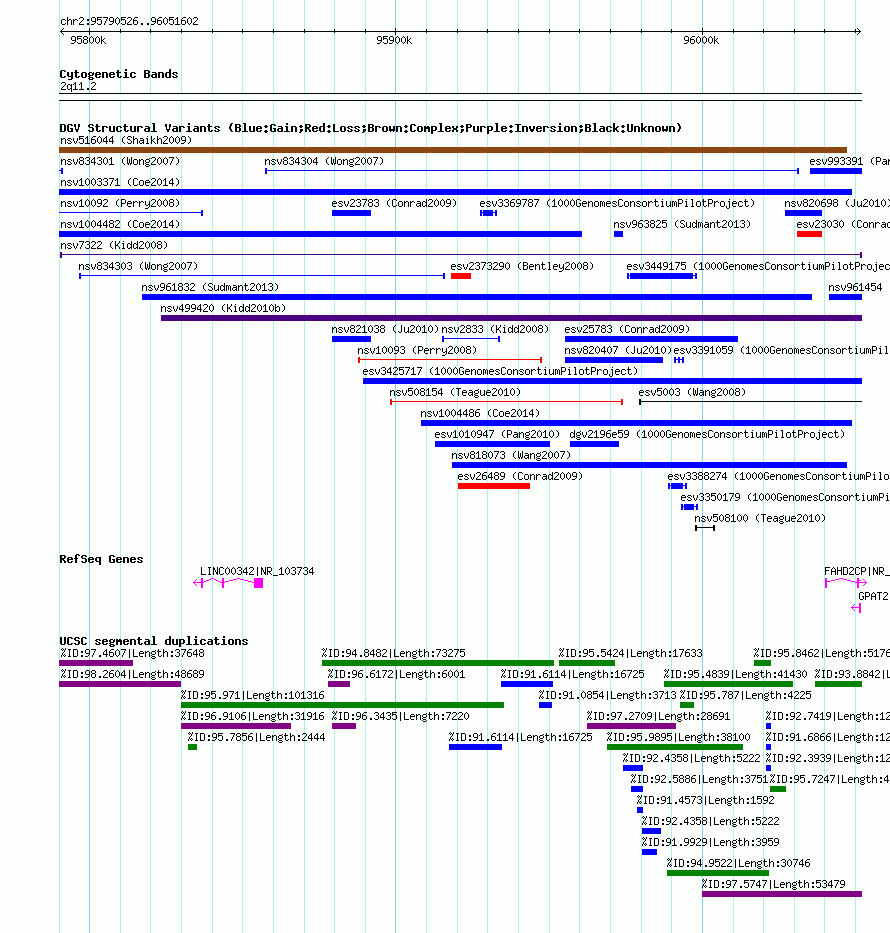Image resolution: width=890 pixels, height=933 pixels.
Task: Select the esv2373290 (Bentley2008) red bar
Action: pyautogui.click(x=460, y=276)
